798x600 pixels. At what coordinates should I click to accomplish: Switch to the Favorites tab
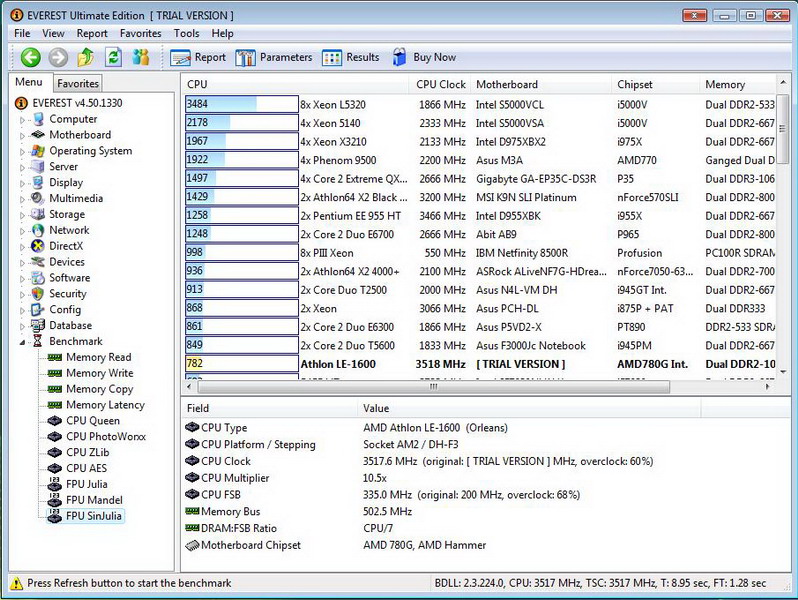coord(77,84)
